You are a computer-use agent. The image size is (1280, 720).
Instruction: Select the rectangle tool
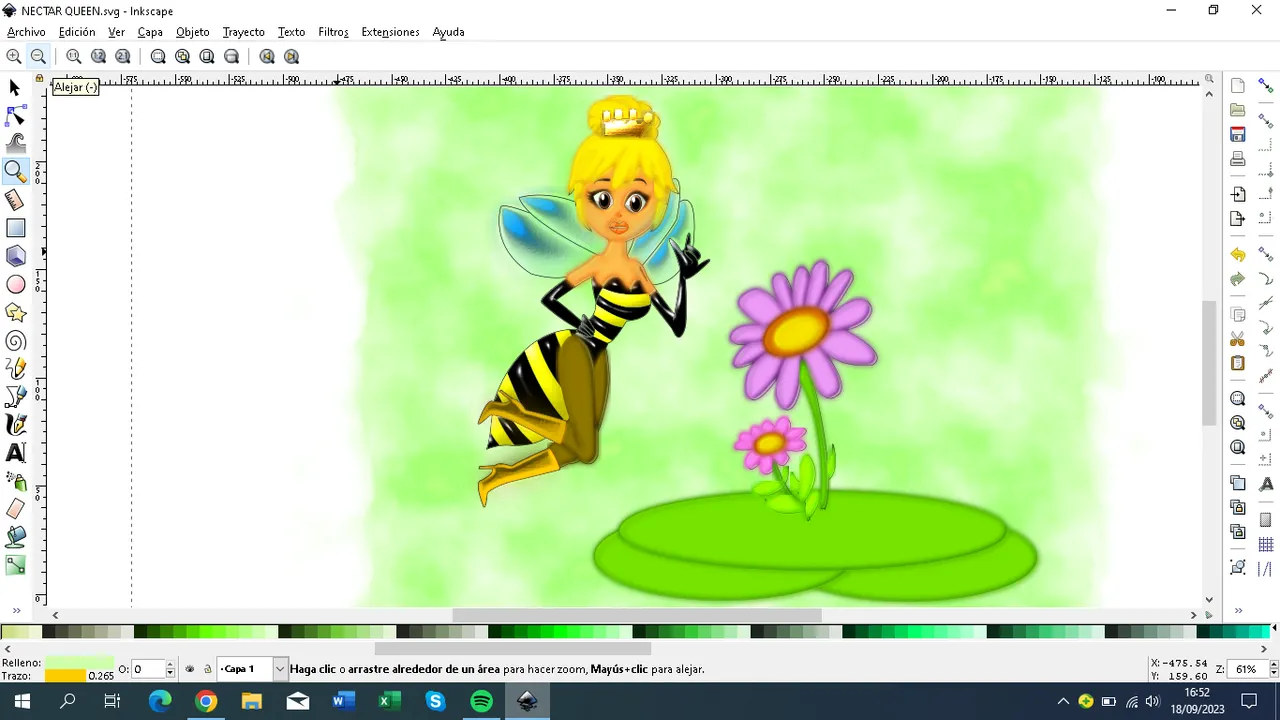15,228
